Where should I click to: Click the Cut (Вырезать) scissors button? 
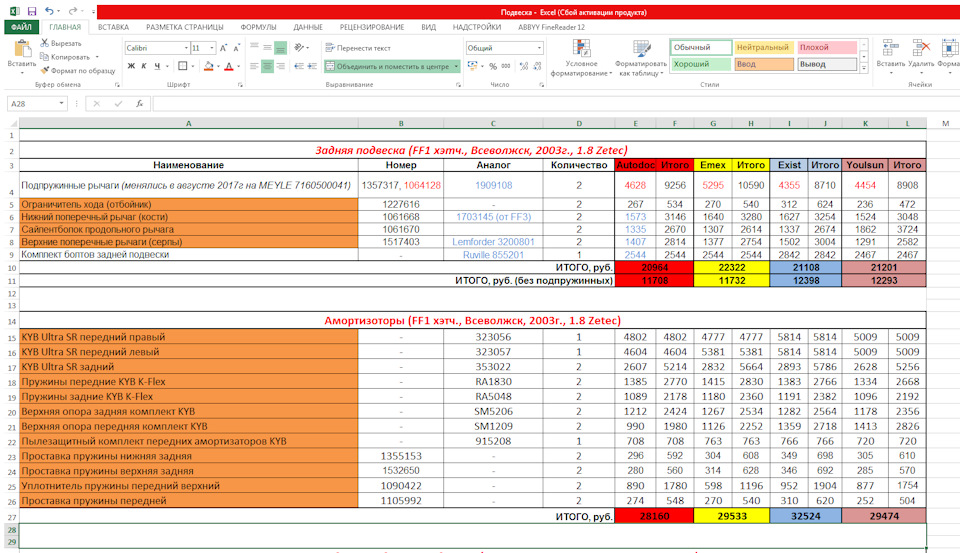pyautogui.click(x=61, y=43)
